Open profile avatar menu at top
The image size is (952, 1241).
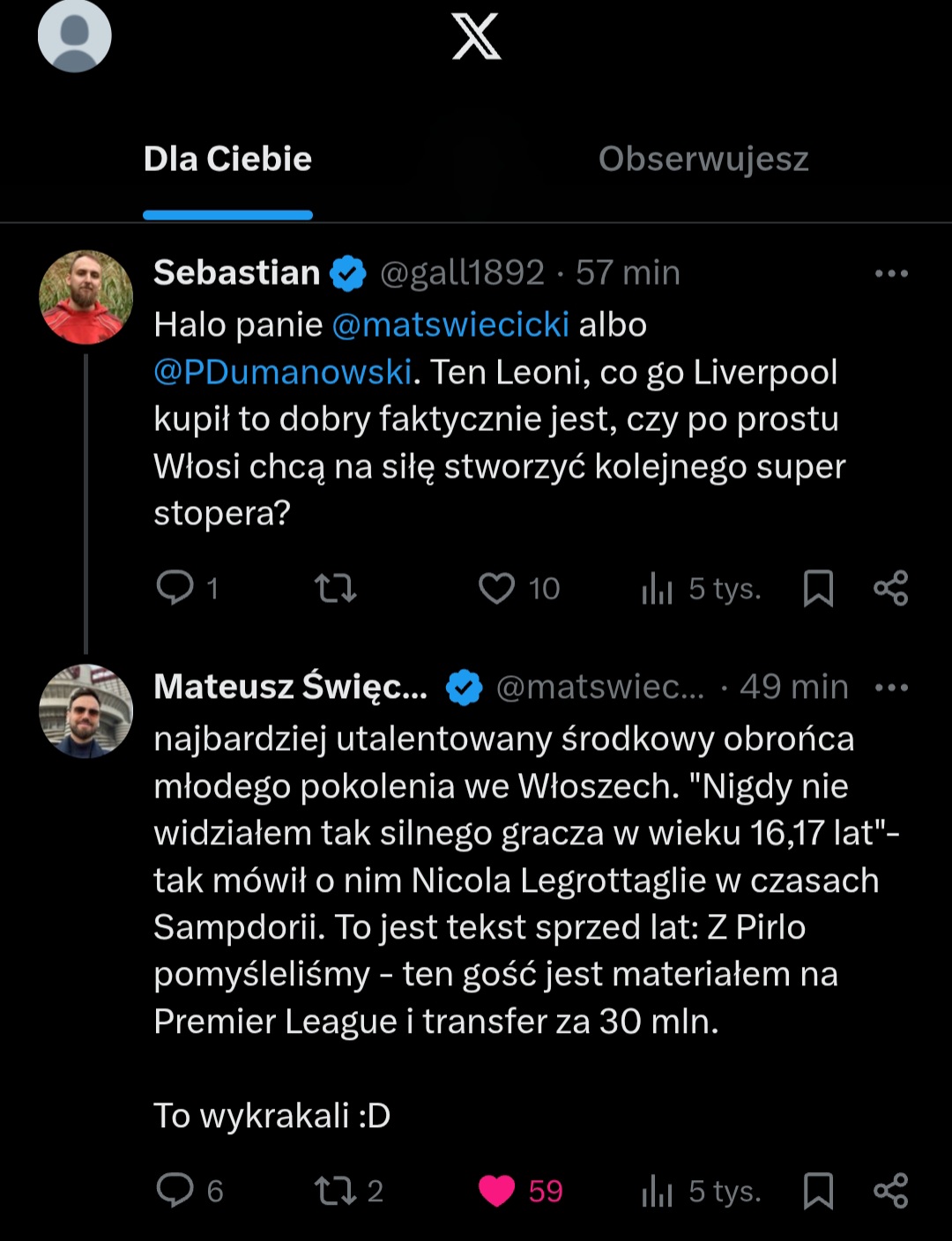[x=75, y=35]
